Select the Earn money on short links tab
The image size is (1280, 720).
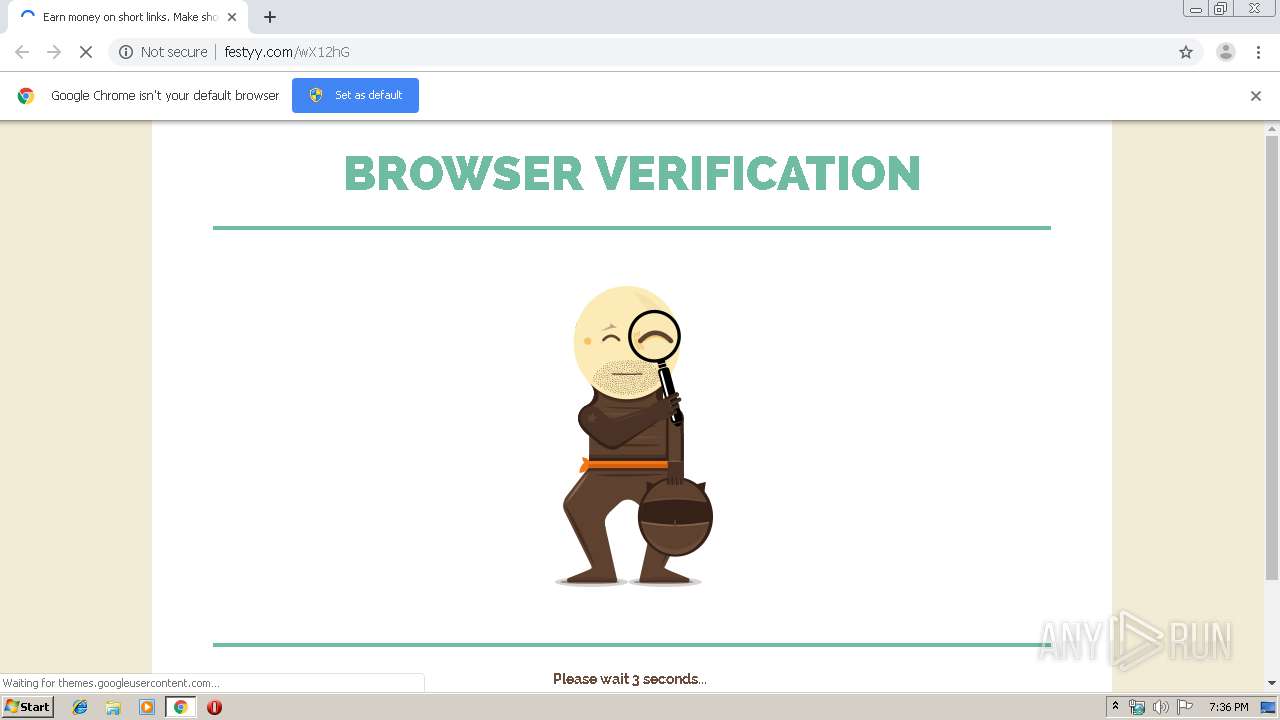point(126,17)
